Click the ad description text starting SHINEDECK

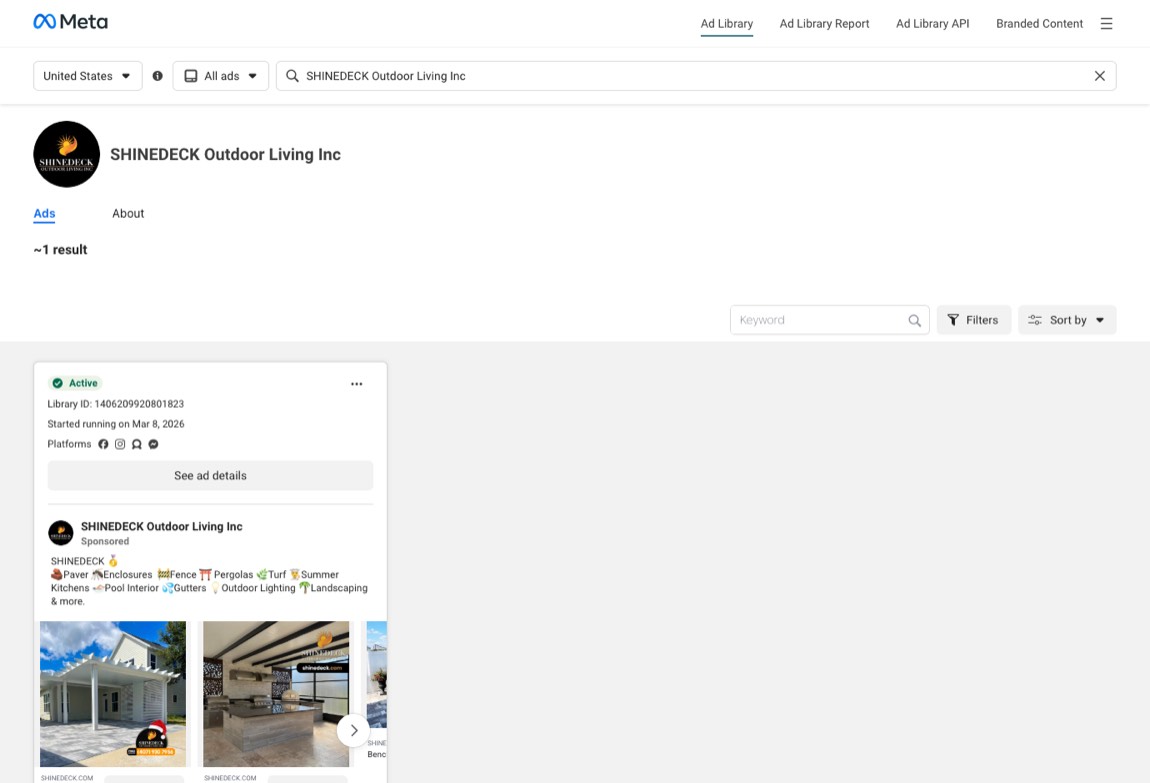[x=210, y=581]
